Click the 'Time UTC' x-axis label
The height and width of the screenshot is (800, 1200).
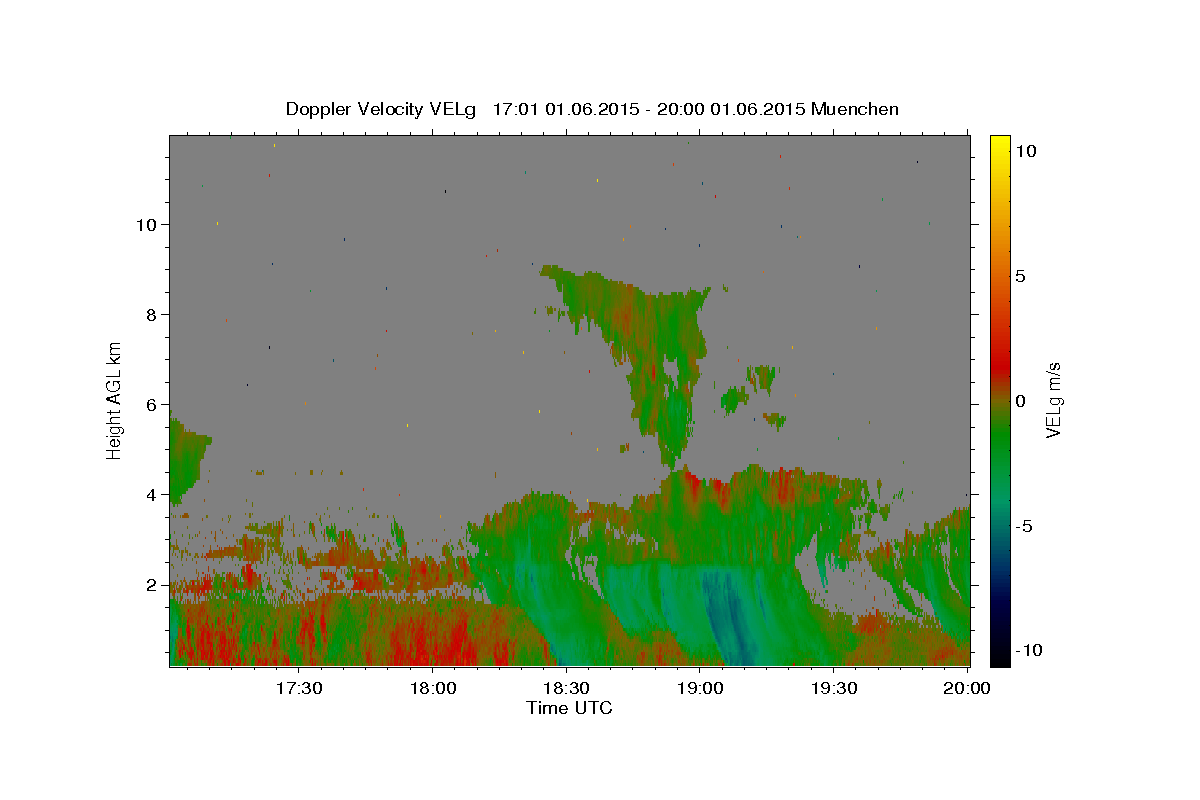(x=569, y=708)
